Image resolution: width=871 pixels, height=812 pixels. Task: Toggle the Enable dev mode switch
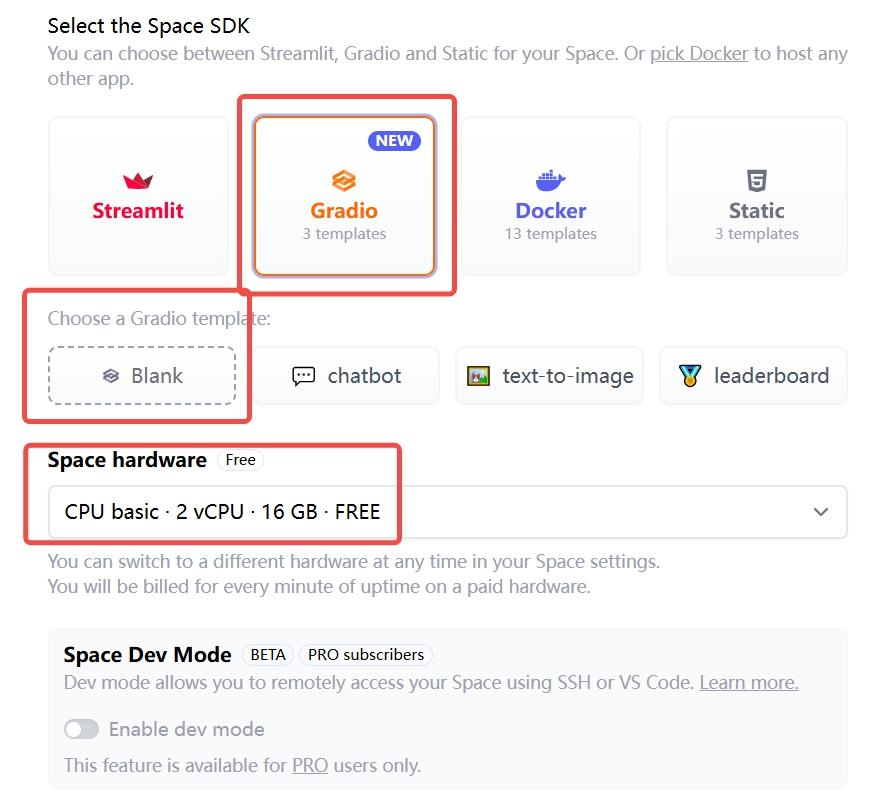[82, 729]
